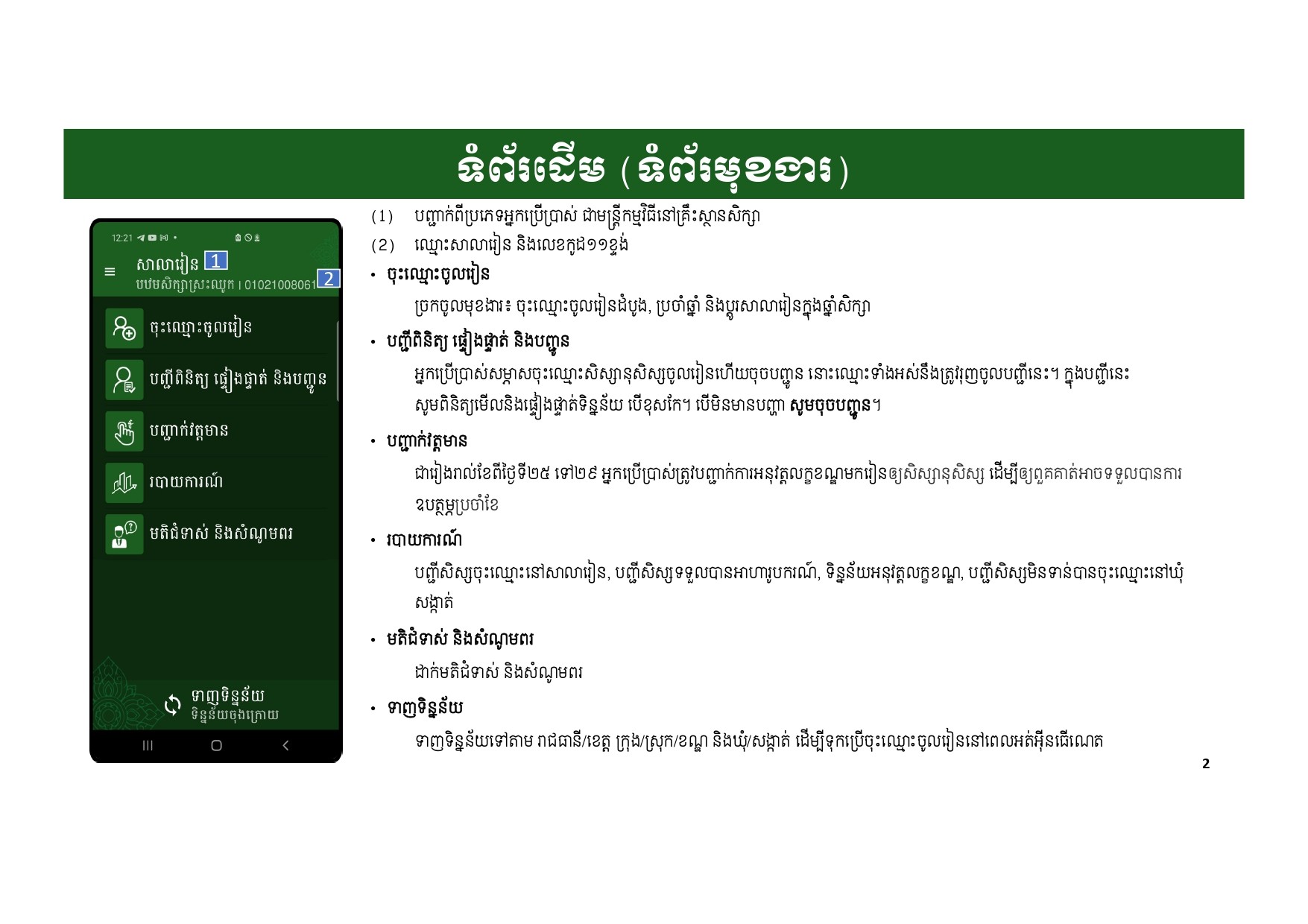Open the បញ្ជីពិនិត្យ ផ្ទៀងផ្ទាត់ និងបញ្ជូន menu label
The width and height of the screenshot is (1308, 924).
(x=238, y=379)
